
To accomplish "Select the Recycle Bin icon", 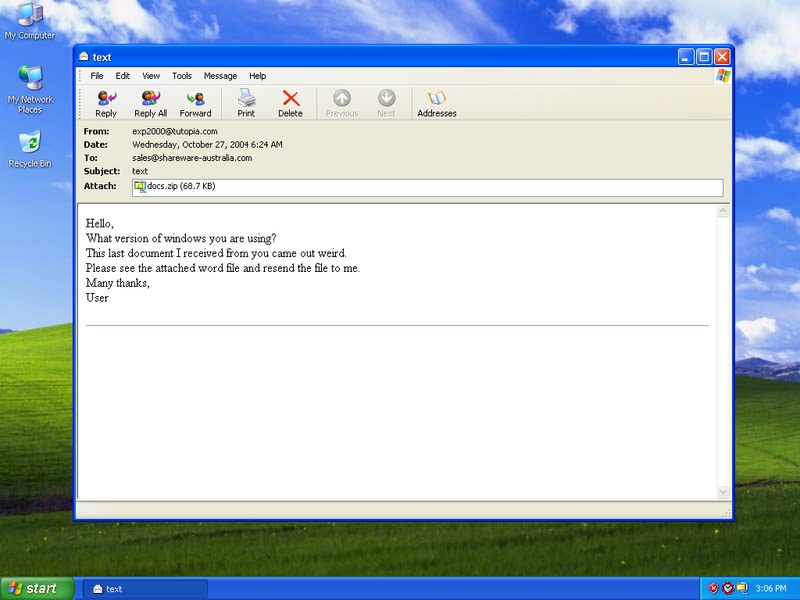I will (x=30, y=149).
